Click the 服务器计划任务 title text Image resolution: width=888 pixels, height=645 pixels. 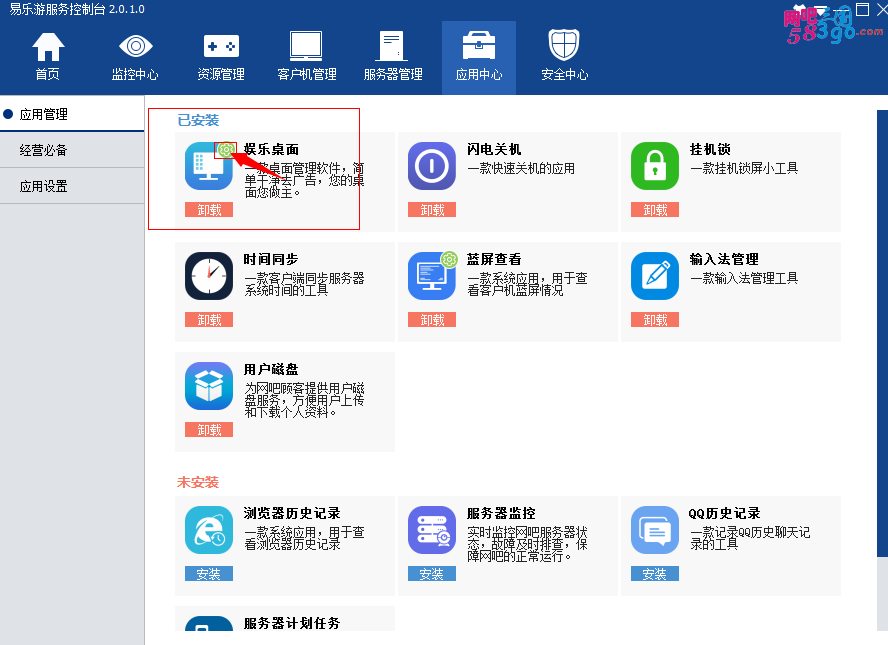(x=292, y=623)
